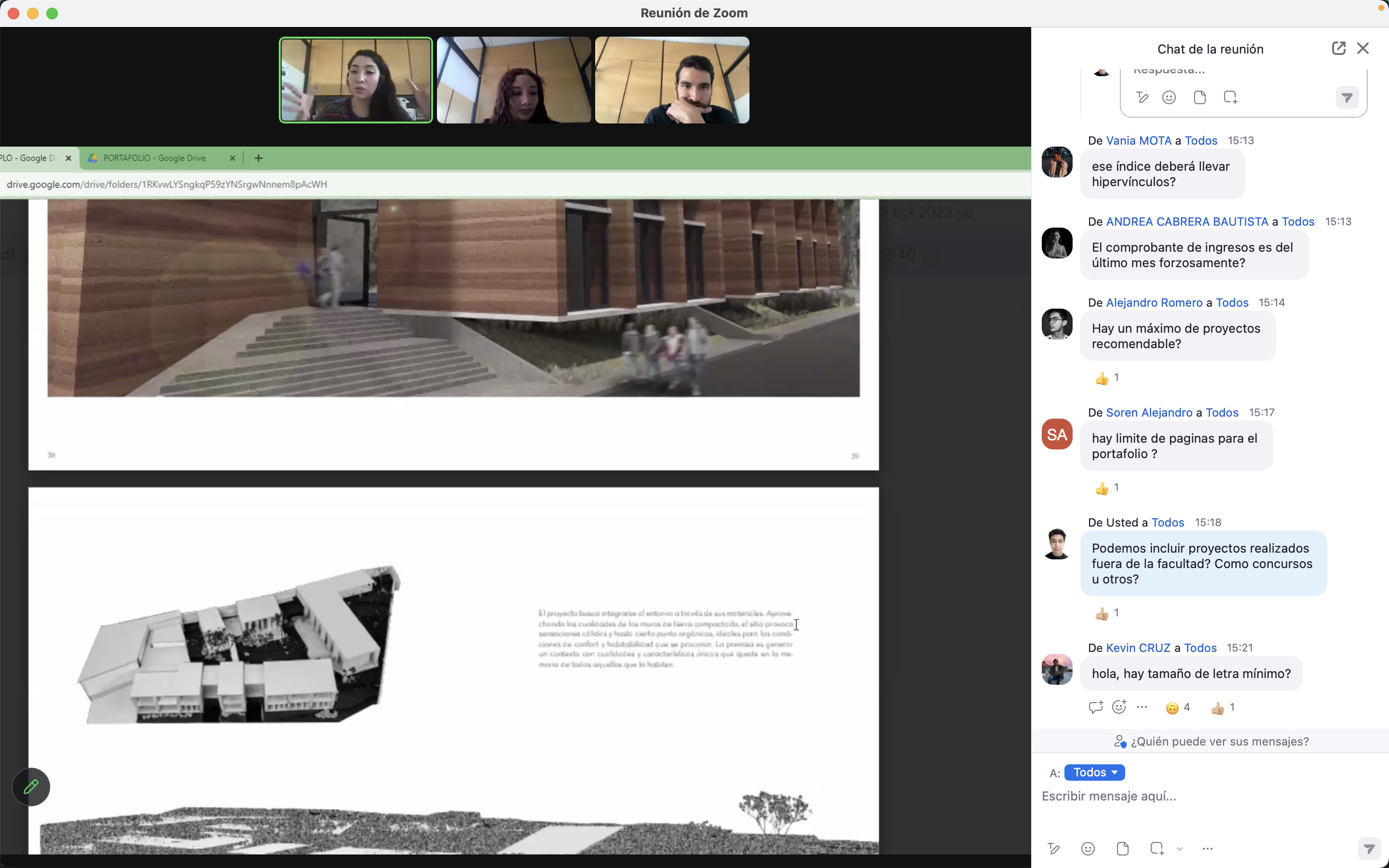This screenshot has height=868, width=1389.
Task: Open the Todos recipient dropdown
Action: point(1094,772)
